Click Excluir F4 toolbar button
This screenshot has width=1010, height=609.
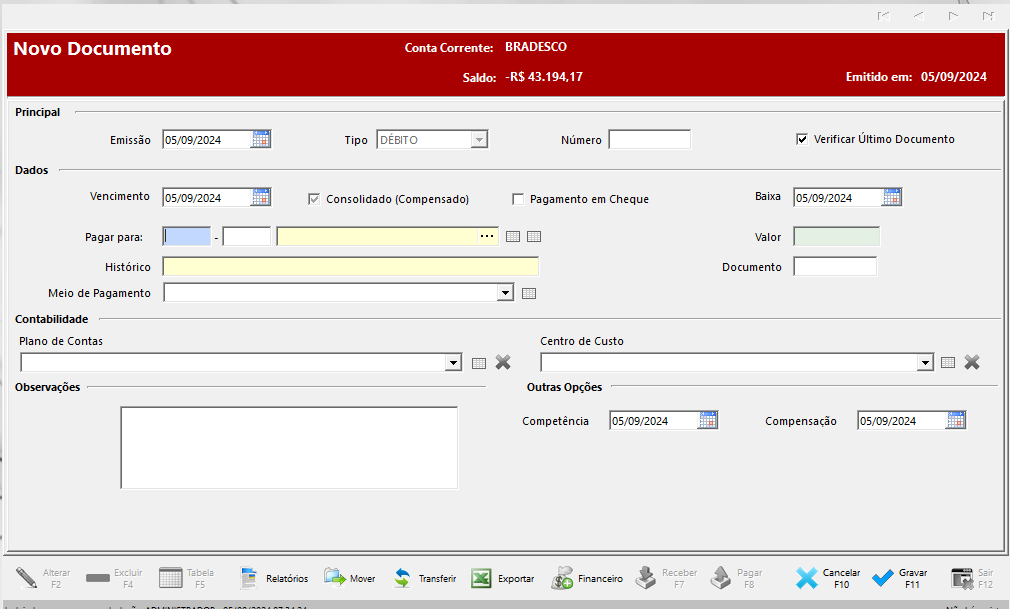coord(114,578)
